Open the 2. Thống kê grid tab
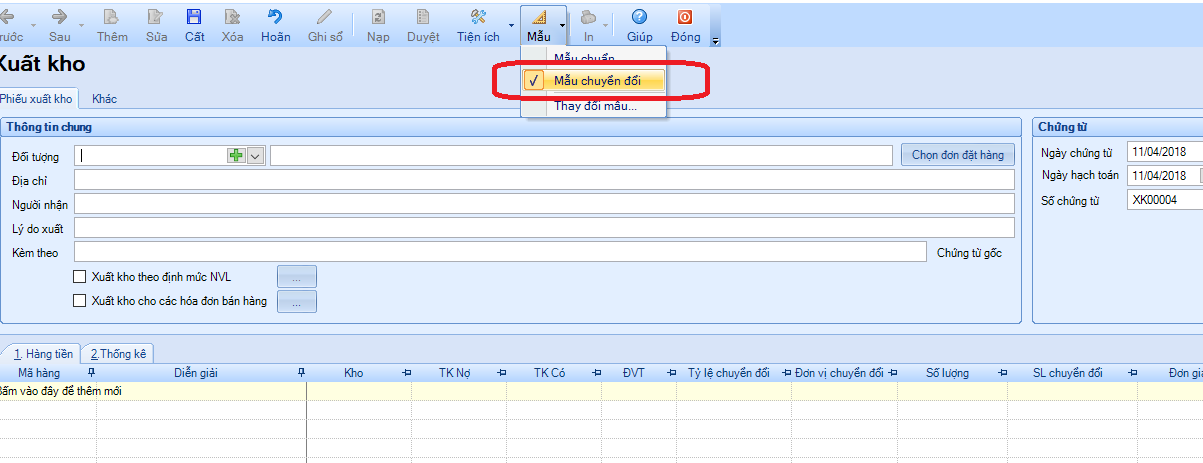The width and height of the screenshot is (1203, 463). point(117,353)
